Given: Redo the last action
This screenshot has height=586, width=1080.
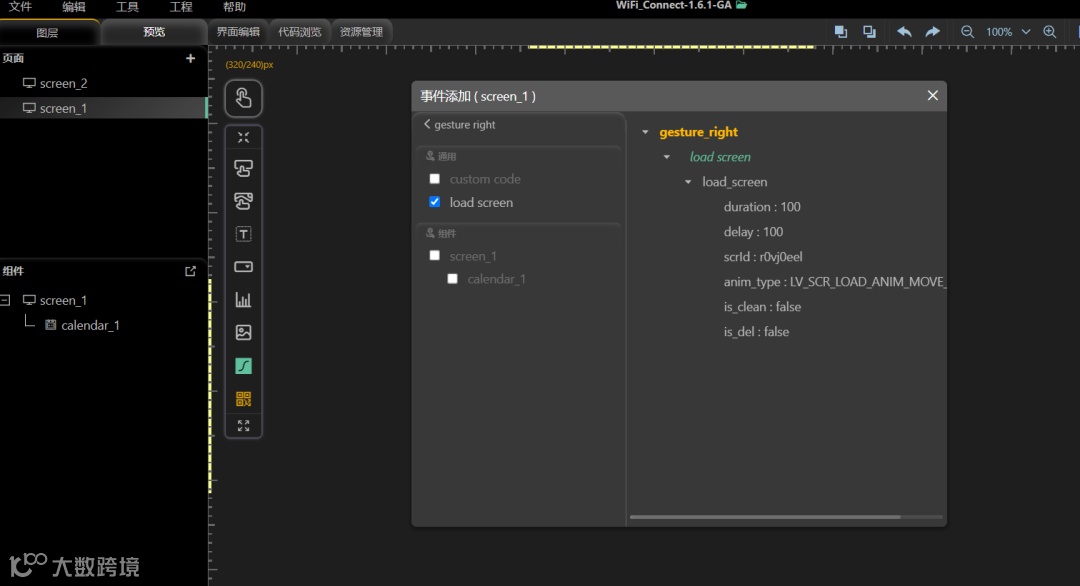Looking at the screenshot, I should [x=932, y=32].
